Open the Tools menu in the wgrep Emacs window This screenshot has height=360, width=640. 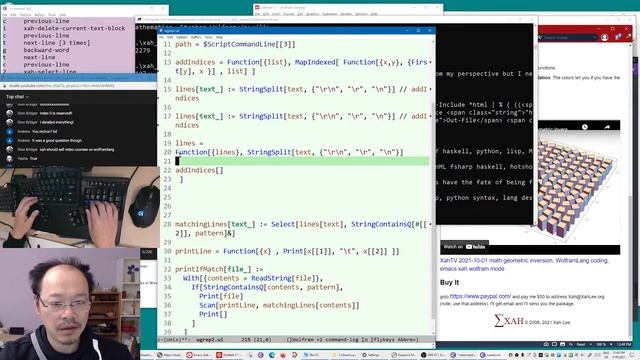pos(209,37)
